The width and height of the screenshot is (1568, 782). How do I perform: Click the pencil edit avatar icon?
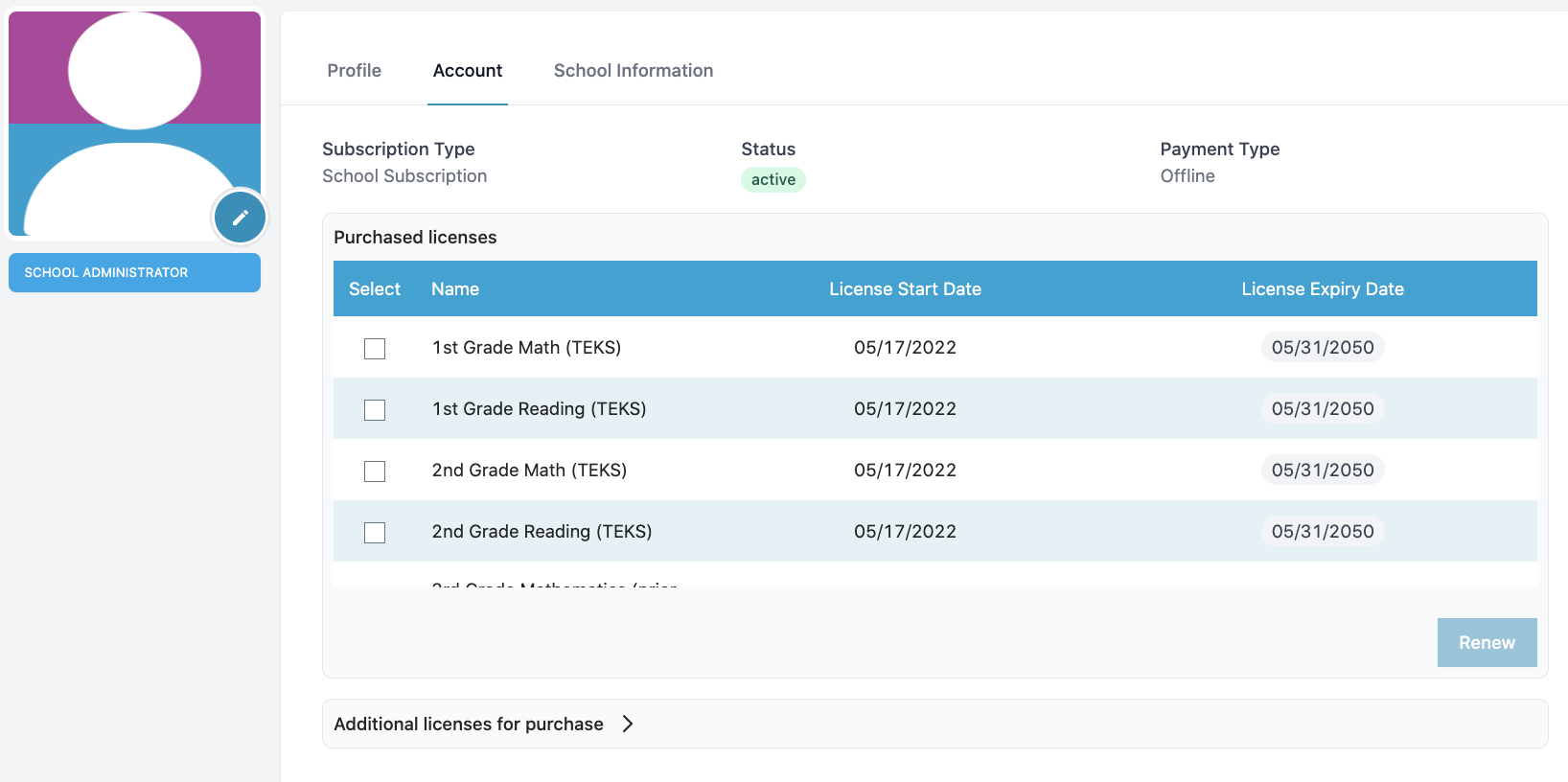[x=240, y=218]
